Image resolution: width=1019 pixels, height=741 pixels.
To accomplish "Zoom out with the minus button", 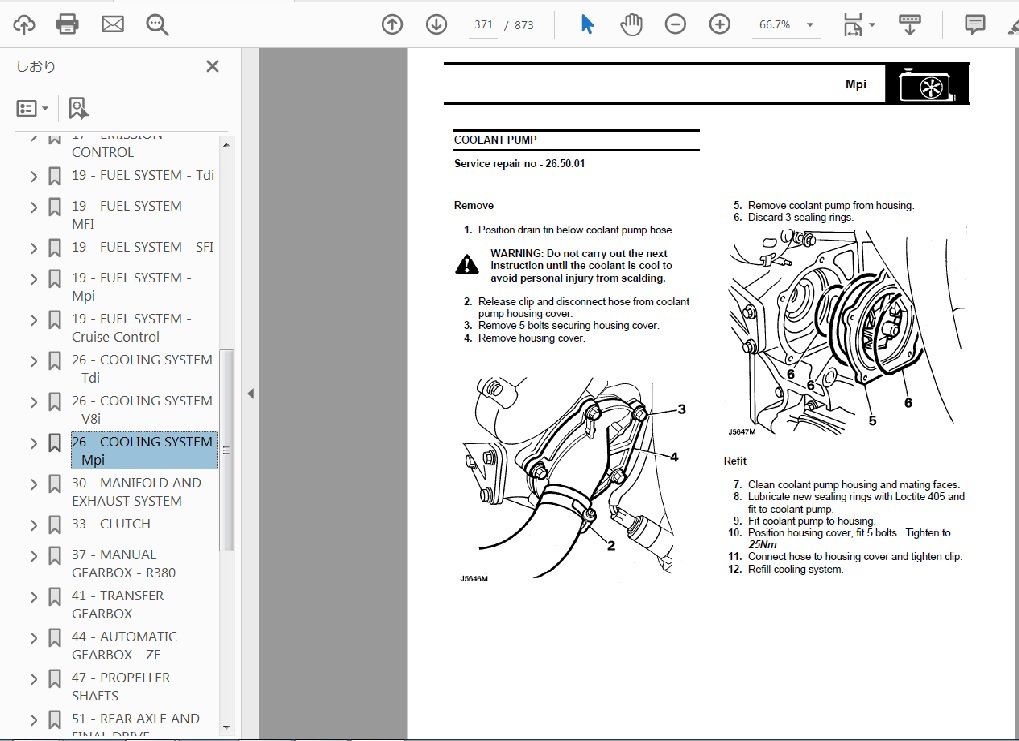I will (x=675, y=25).
